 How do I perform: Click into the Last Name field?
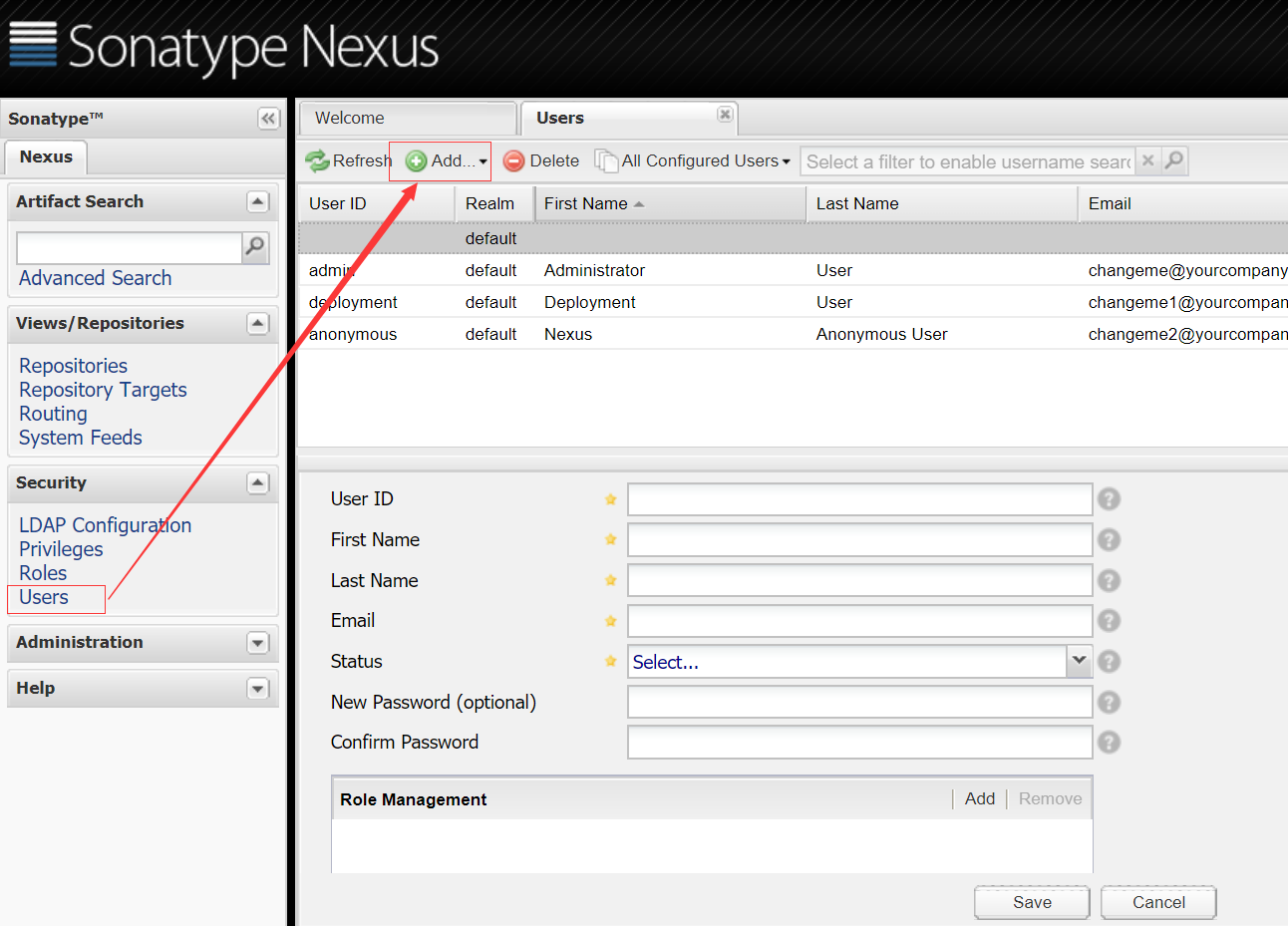(859, 580)
